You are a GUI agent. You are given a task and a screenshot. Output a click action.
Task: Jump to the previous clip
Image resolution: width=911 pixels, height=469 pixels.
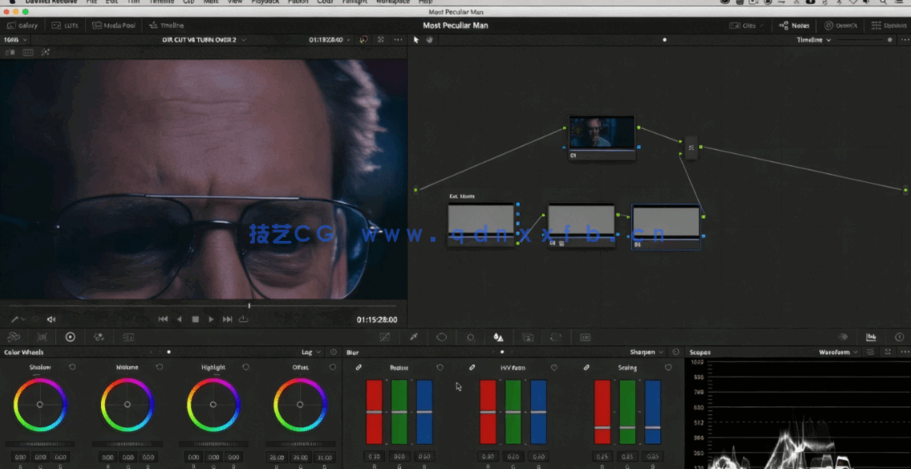pos(163,319)
